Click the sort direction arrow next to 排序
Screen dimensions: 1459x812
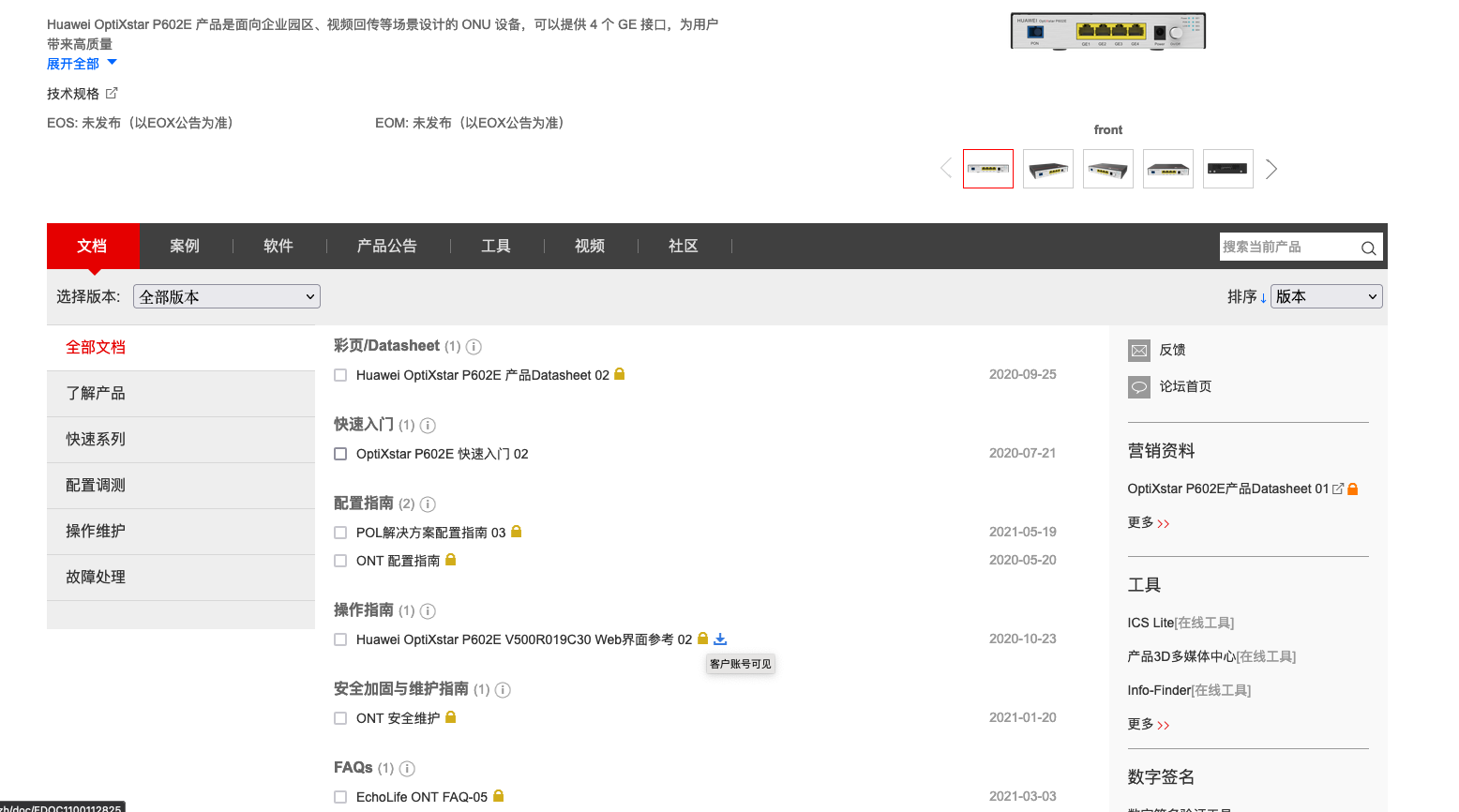(x=1263, y=298)
